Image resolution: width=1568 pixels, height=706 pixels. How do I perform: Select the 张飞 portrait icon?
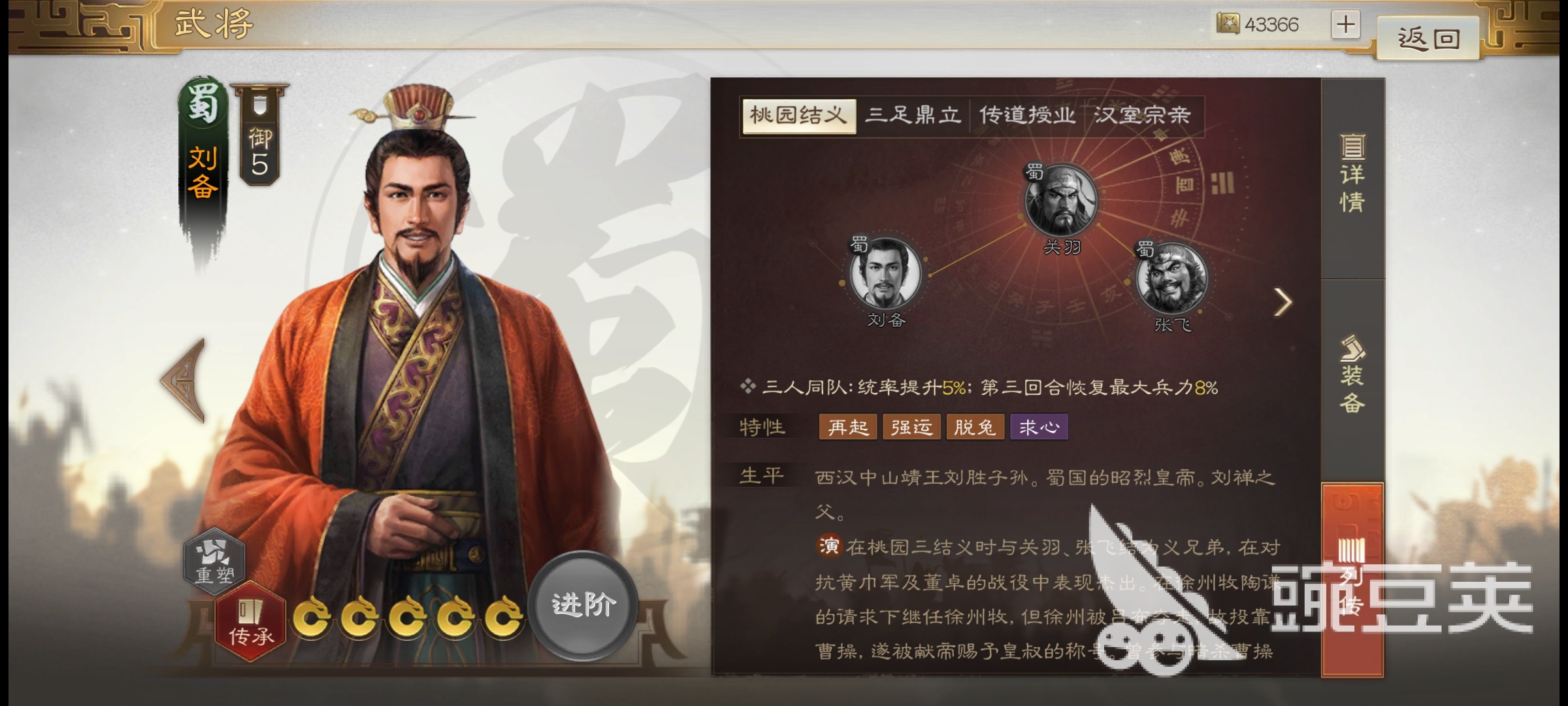[x=1171, y=278]
